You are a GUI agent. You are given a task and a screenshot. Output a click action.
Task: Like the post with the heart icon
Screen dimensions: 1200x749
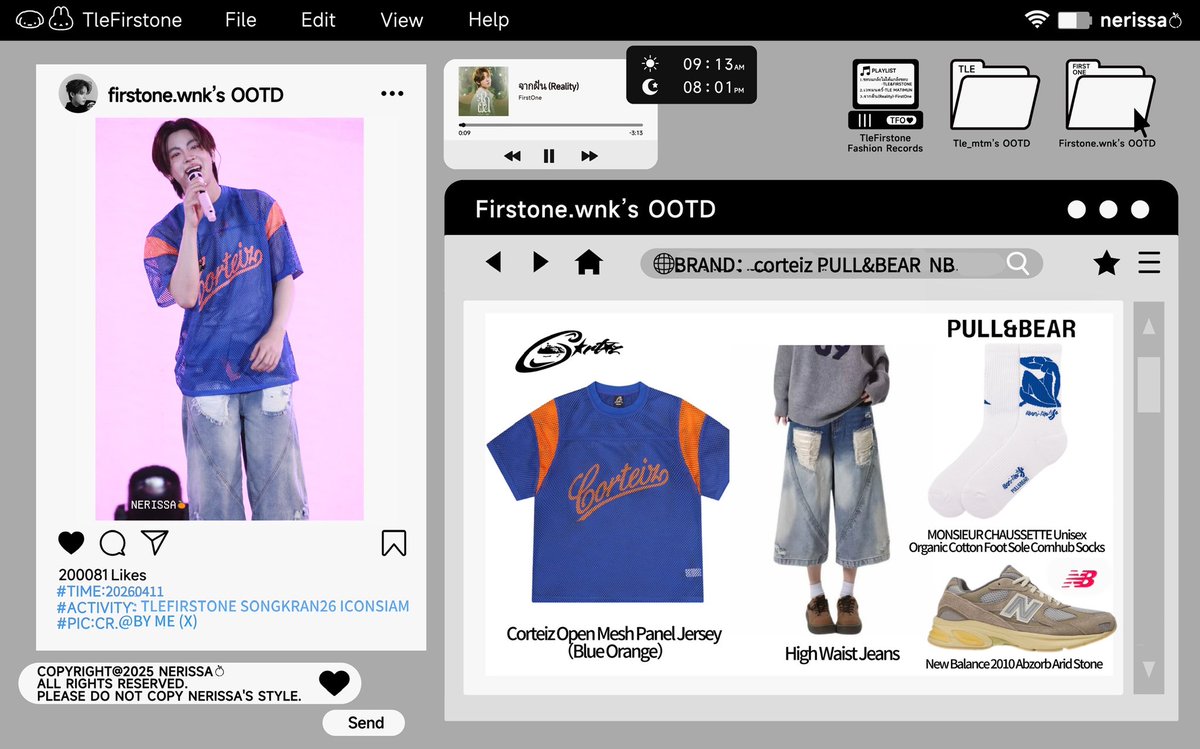71,543
